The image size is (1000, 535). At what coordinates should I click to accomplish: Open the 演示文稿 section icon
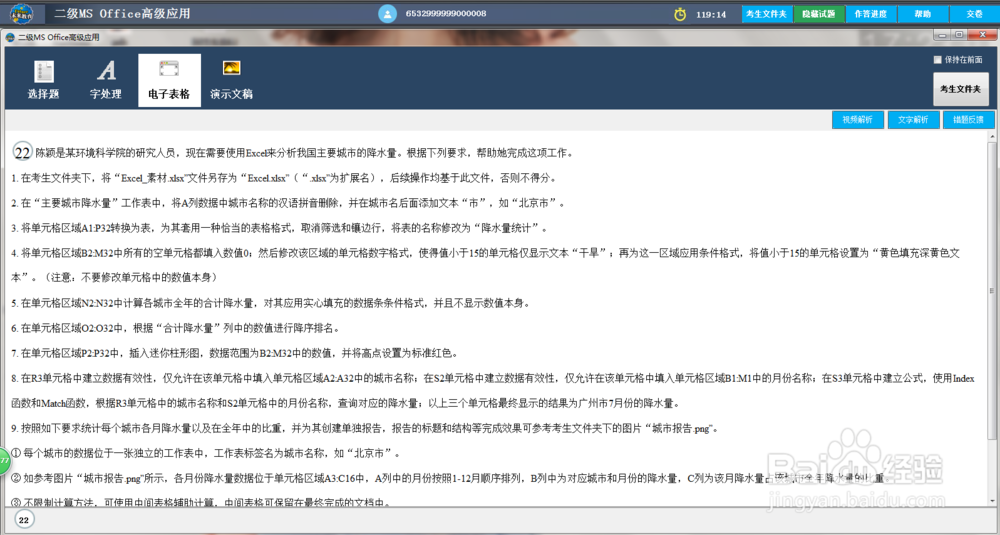(x=232, y=80)
